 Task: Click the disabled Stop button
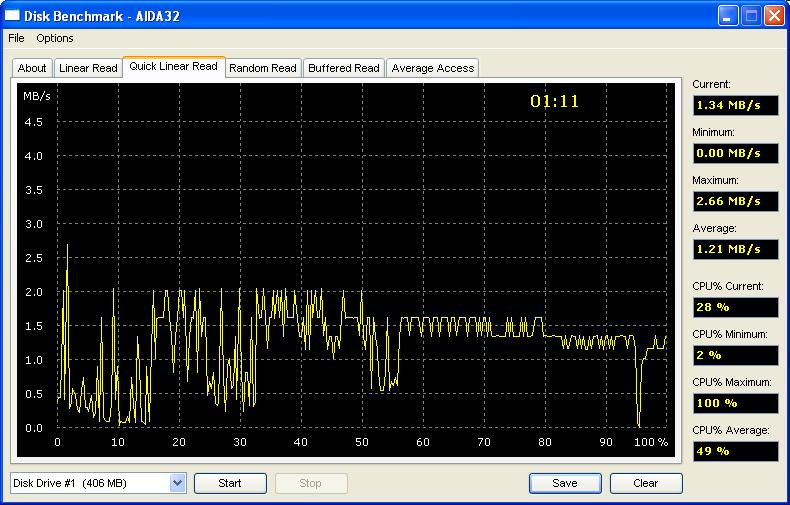(x=311, y=483)
